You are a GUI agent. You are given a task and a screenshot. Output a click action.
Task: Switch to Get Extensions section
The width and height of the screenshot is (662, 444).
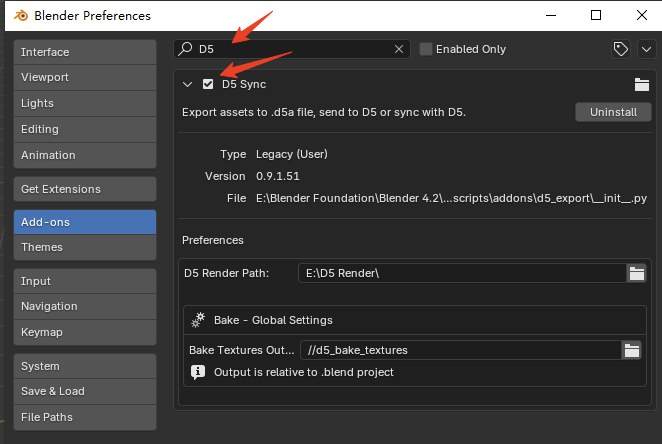tap(85, 189)
